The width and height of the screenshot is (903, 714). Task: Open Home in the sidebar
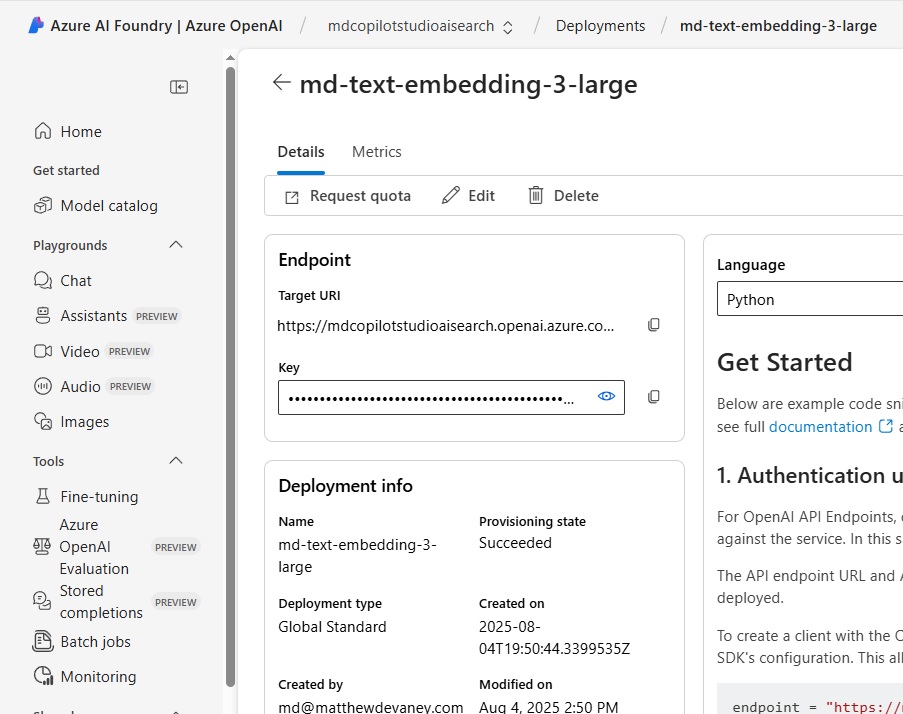tap(81, 132)
